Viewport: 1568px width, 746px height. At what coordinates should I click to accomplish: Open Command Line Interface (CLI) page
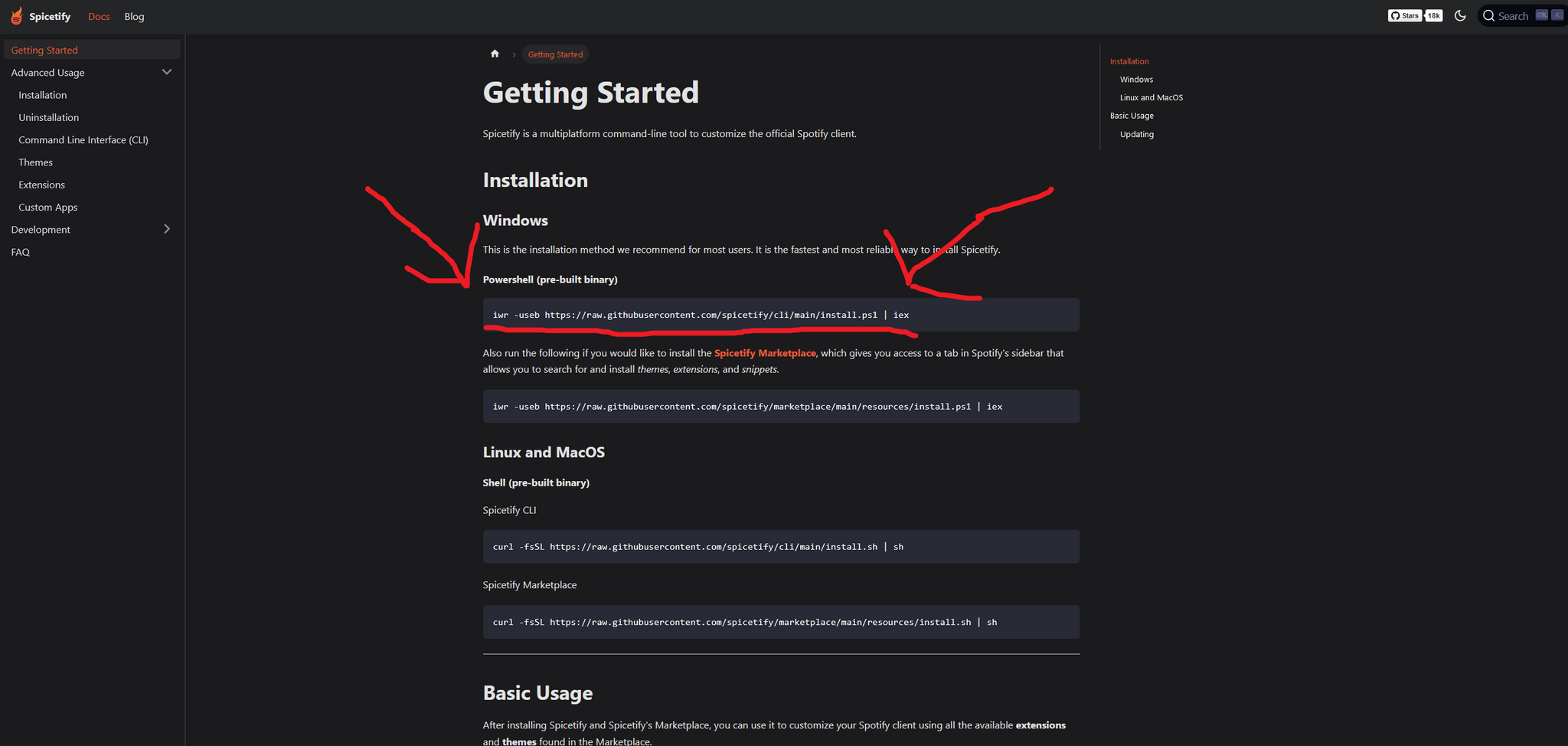click(83, 140)
